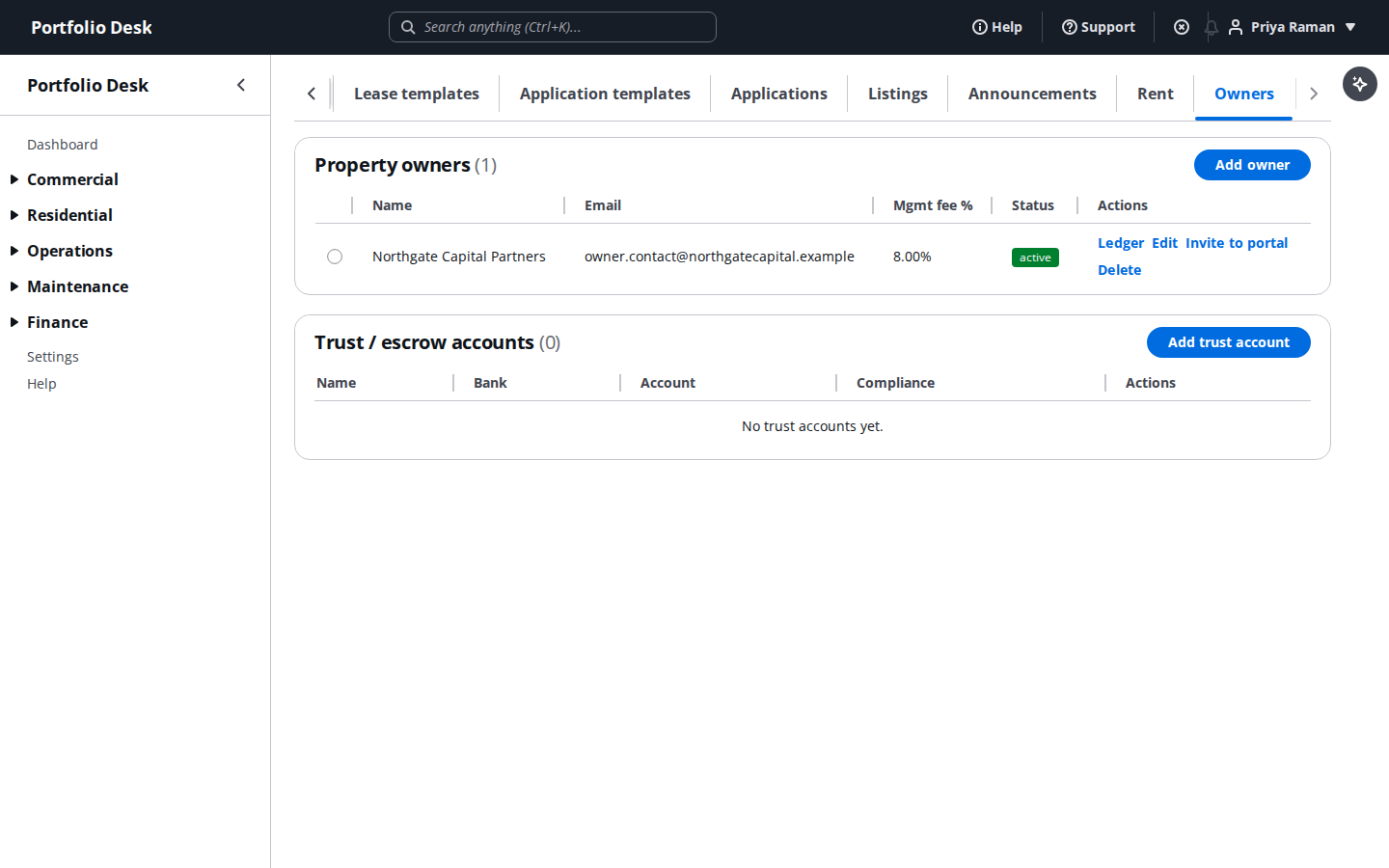Click the Portfolio Desk logo in header

click(92, 27)
